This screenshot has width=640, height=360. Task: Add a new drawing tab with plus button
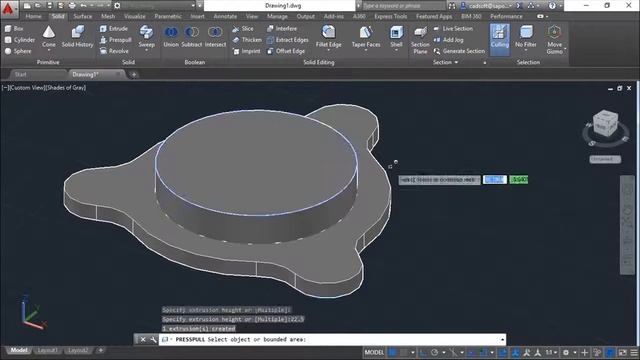point(134,74)
